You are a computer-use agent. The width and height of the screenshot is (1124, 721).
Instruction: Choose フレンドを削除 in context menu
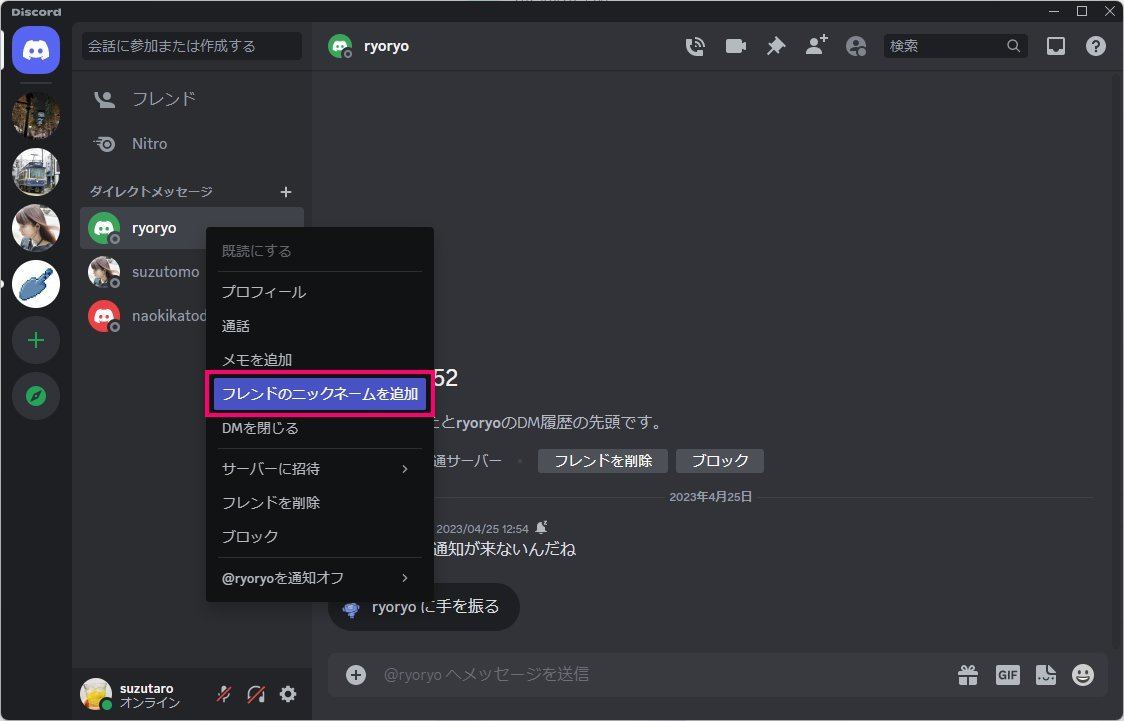tap(320, 503)
